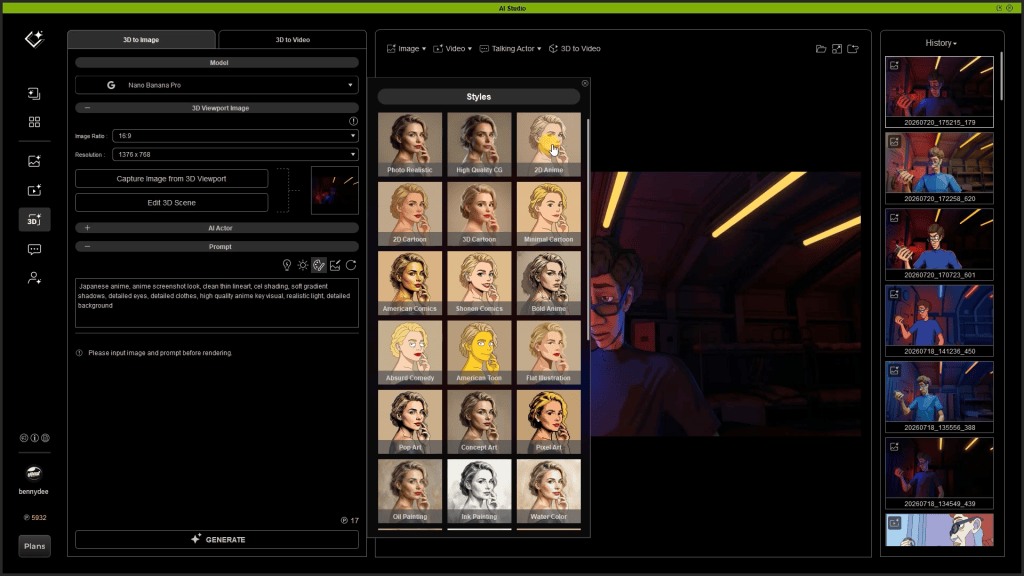Click the AI Studio sparkle logo
Viewport: 1024px width, 576px height.
34,39
